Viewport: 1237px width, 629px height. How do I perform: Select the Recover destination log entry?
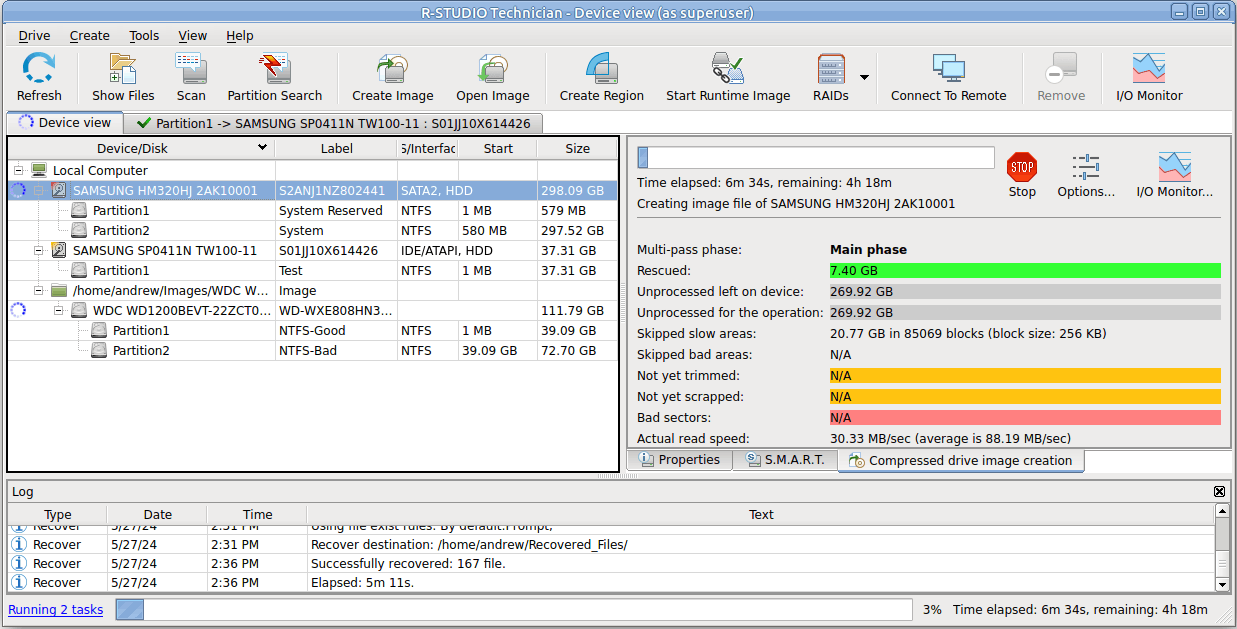coord(611,544)
